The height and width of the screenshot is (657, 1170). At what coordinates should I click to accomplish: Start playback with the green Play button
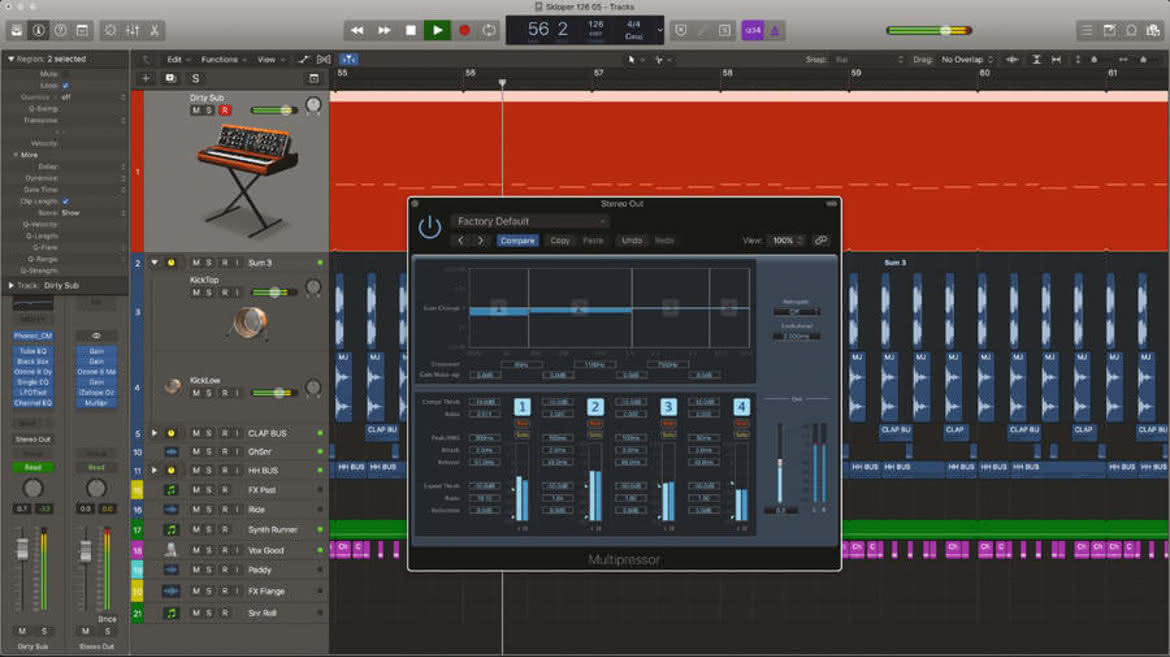[x=437, y=31]
